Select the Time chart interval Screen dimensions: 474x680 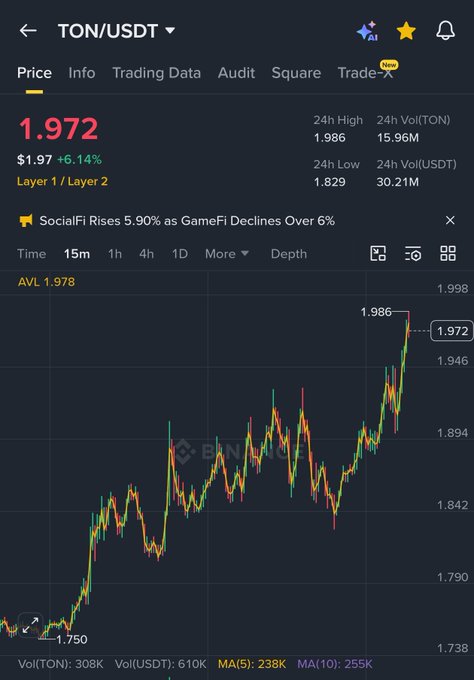tap(31, 254)
